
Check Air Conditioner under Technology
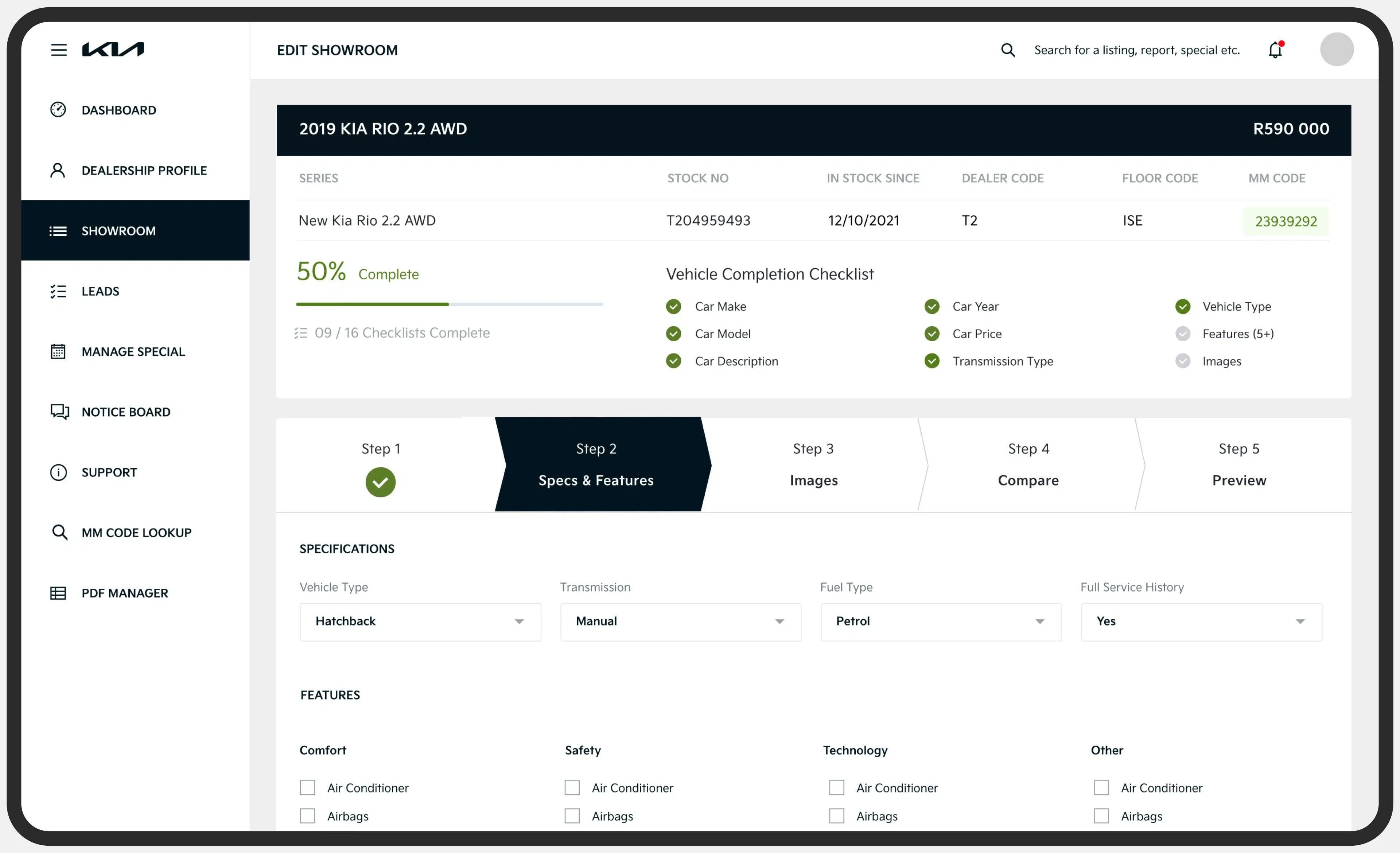click(x=836, y=788)
